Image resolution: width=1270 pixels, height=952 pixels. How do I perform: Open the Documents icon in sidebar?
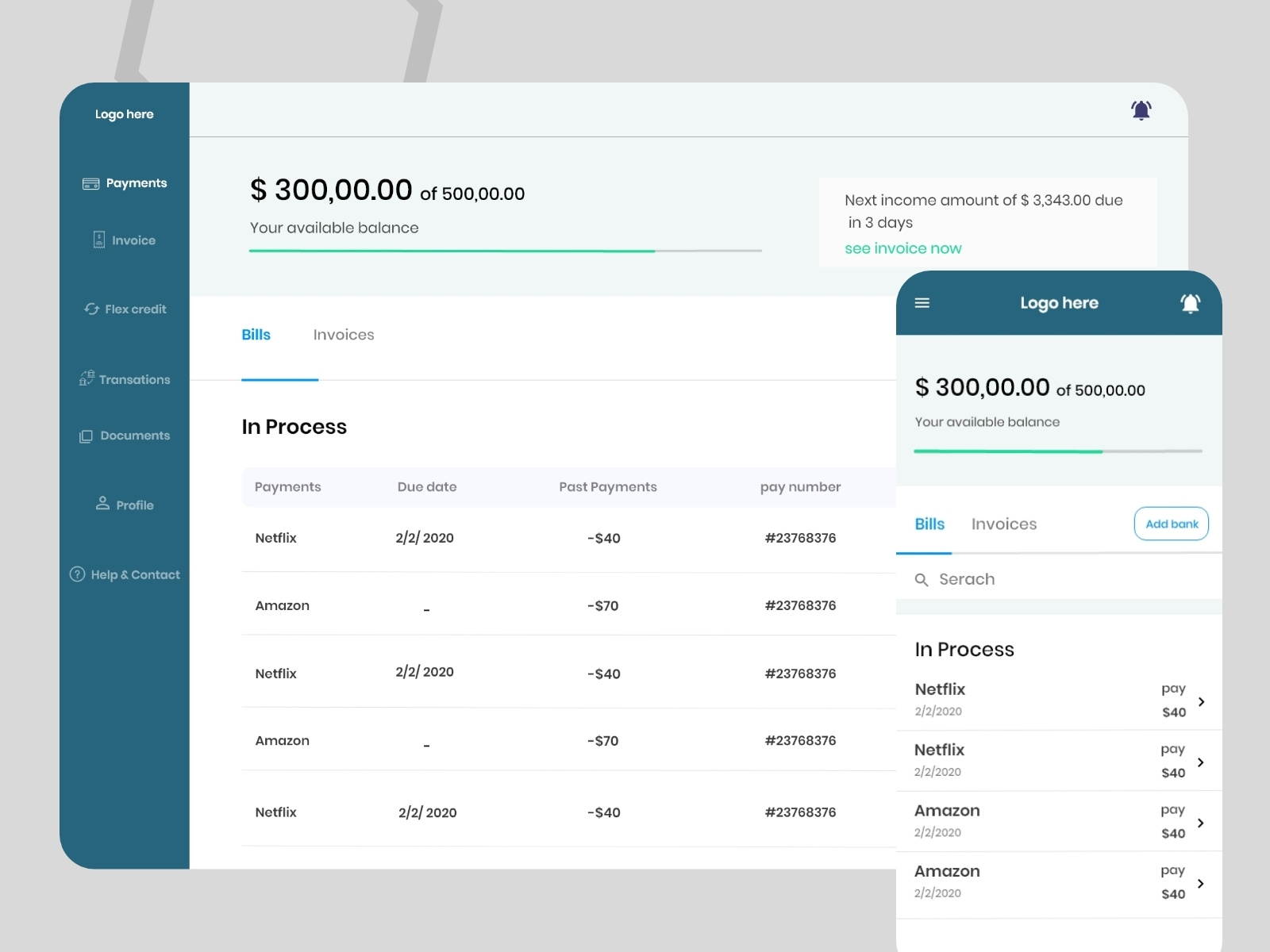(x=86, y=436)
